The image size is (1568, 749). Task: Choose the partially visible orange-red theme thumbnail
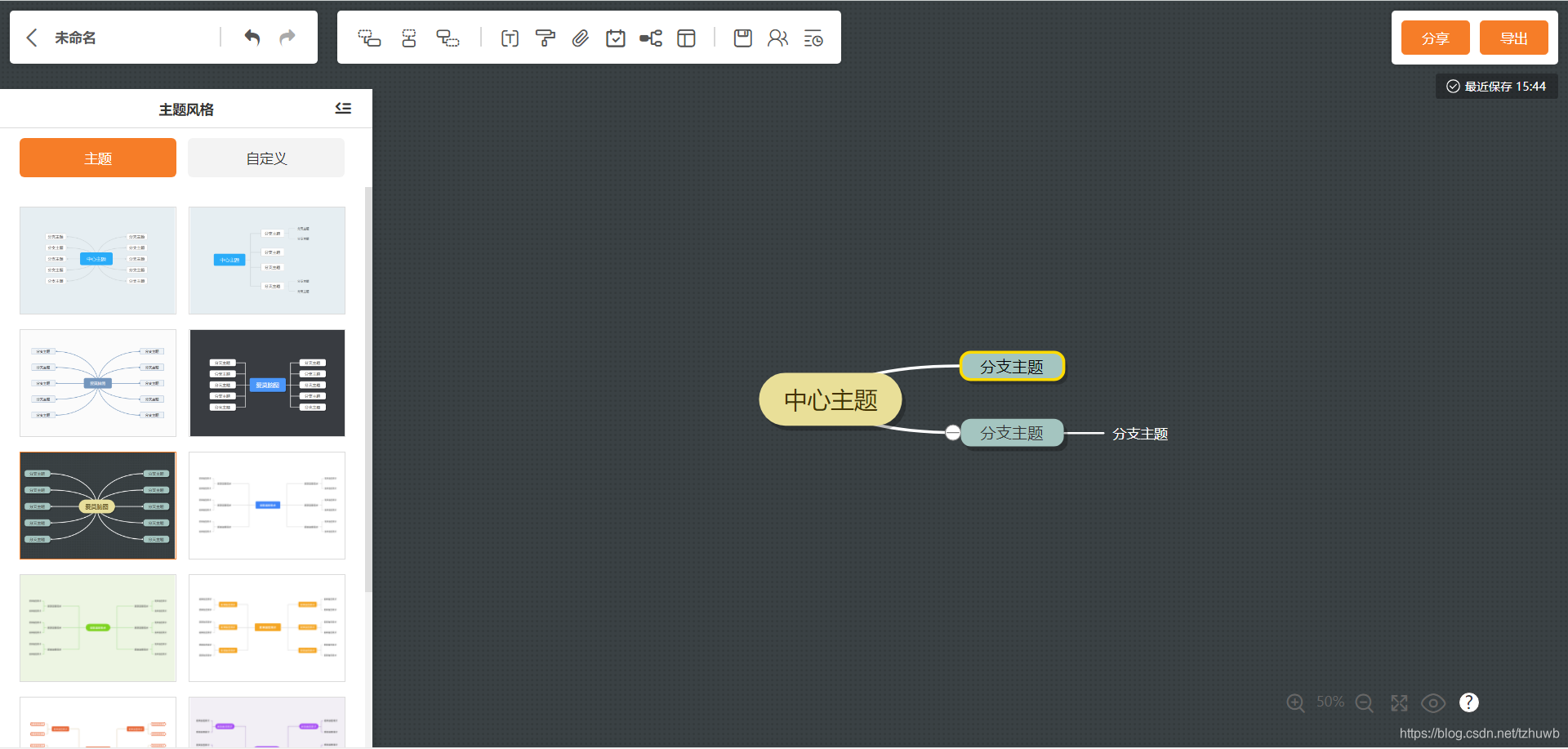coord(98,722)
